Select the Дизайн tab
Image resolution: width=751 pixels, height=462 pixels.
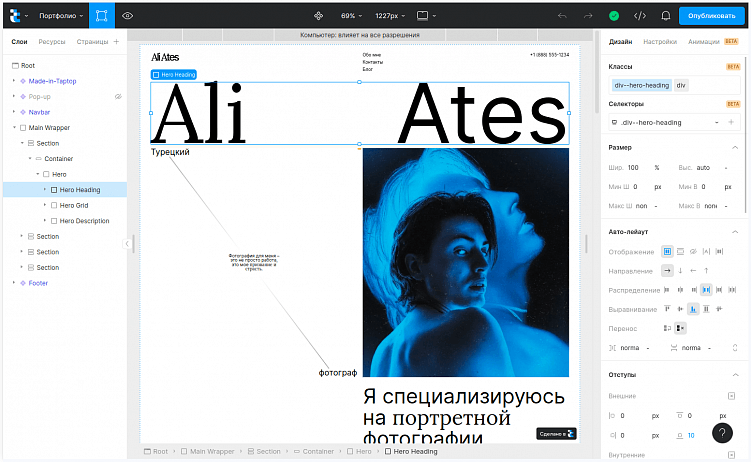point(620,42)
